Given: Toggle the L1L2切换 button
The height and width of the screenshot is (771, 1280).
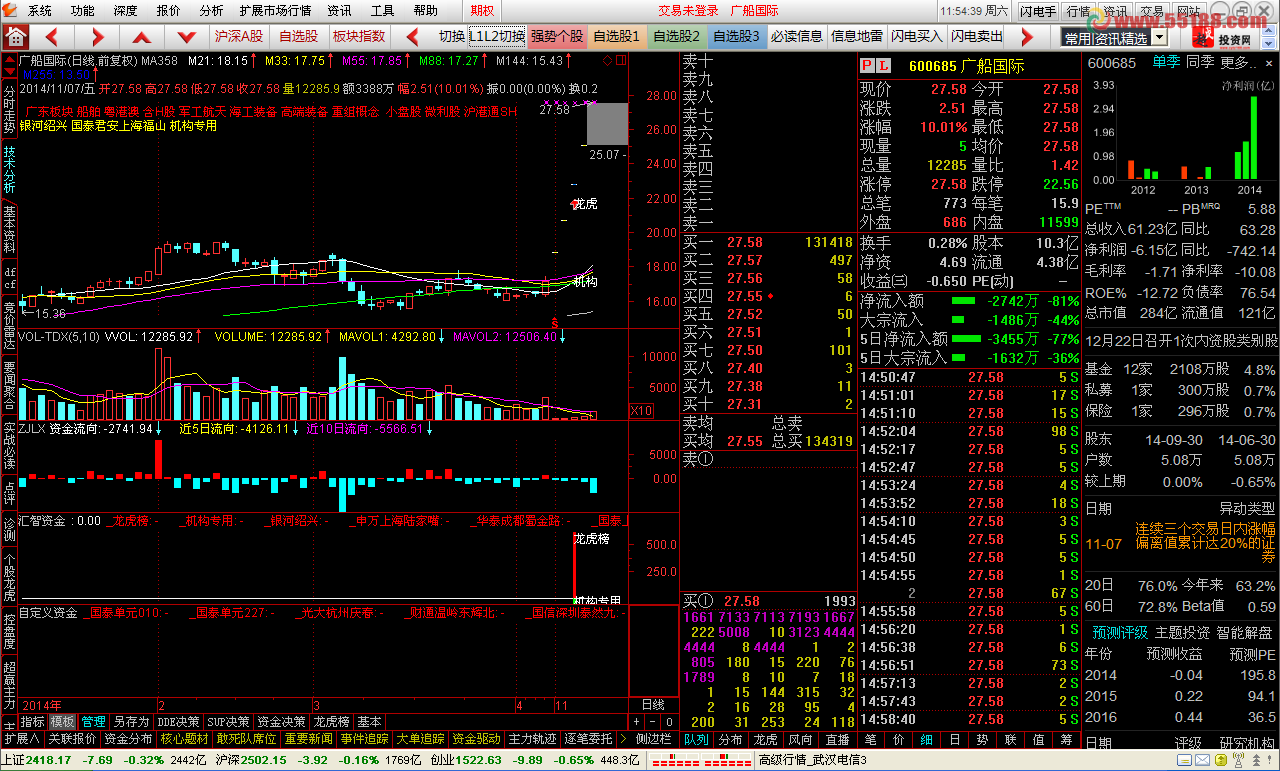Looking at the screenshot, I should (x=497, y=36).
